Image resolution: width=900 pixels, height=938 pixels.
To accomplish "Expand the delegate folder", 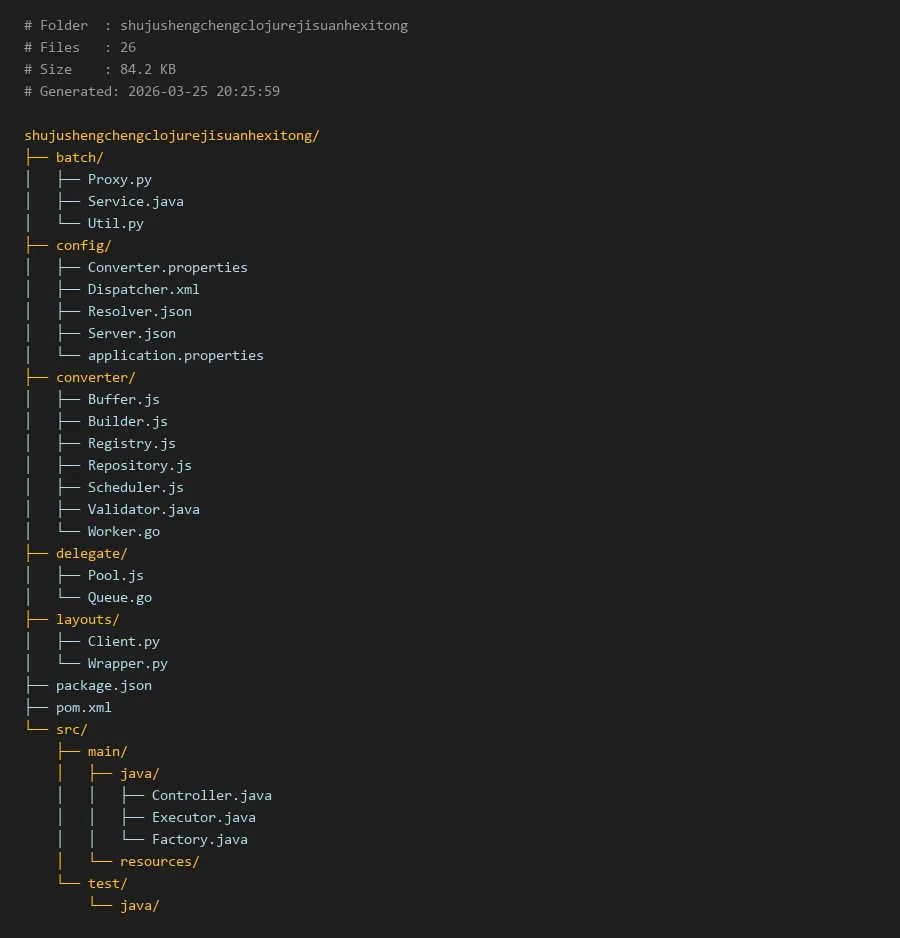I will tap(91, 553).
